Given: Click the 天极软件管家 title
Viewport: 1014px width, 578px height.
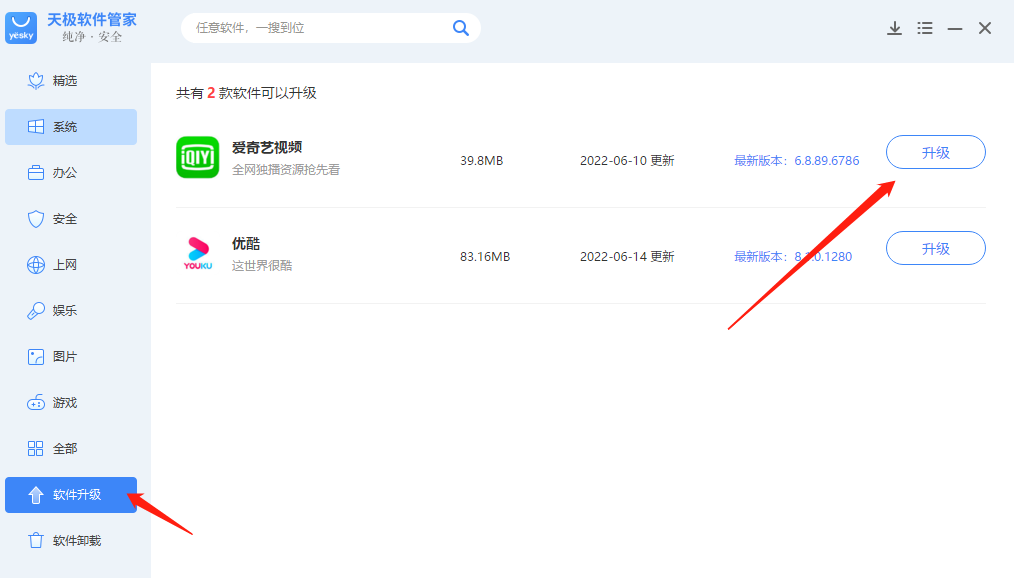Looking at the screenshot, I should (92, 20).
